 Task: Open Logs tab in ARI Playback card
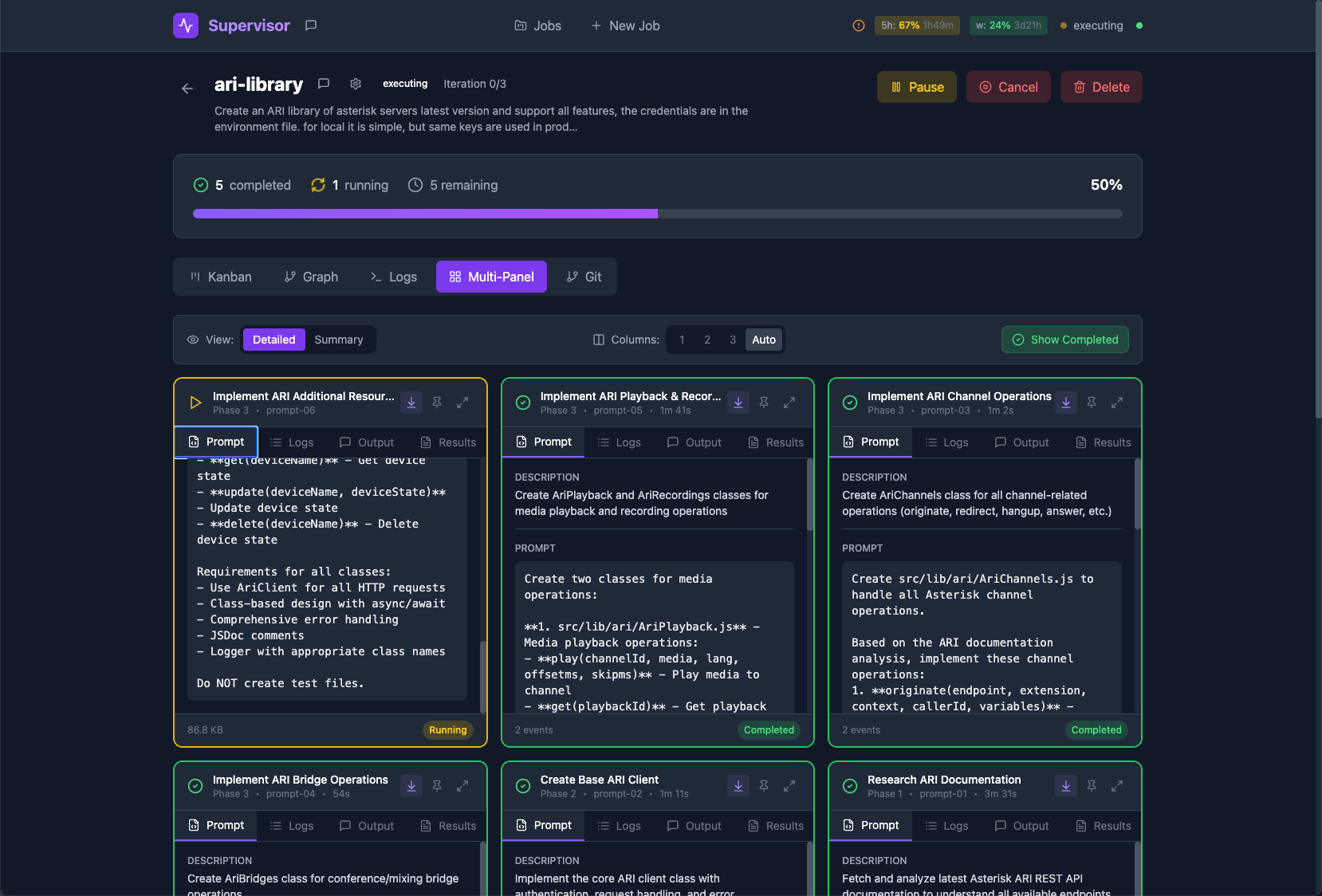[x=620, y=442]
